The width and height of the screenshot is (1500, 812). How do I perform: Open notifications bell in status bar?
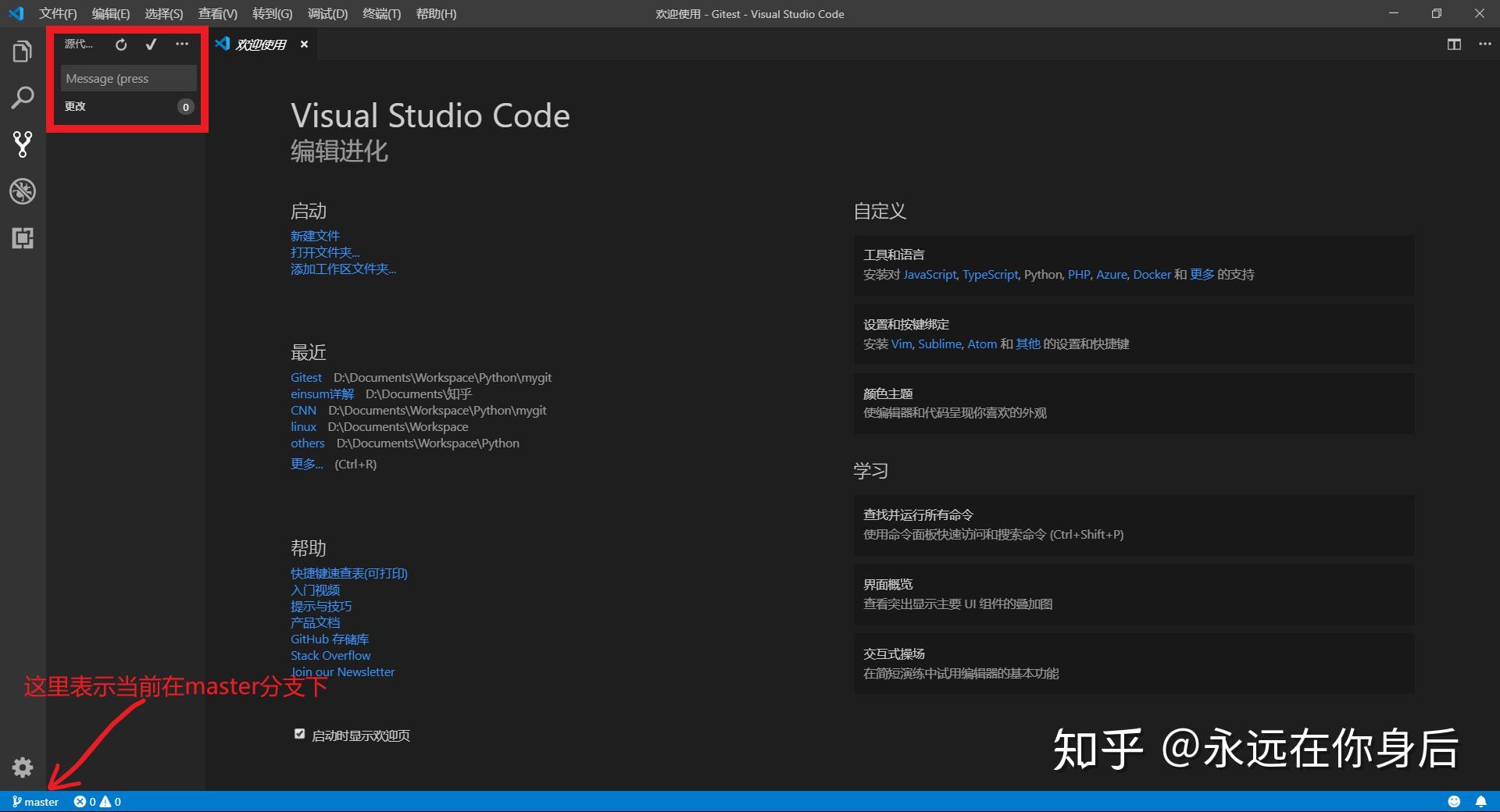coord(1480,802)
